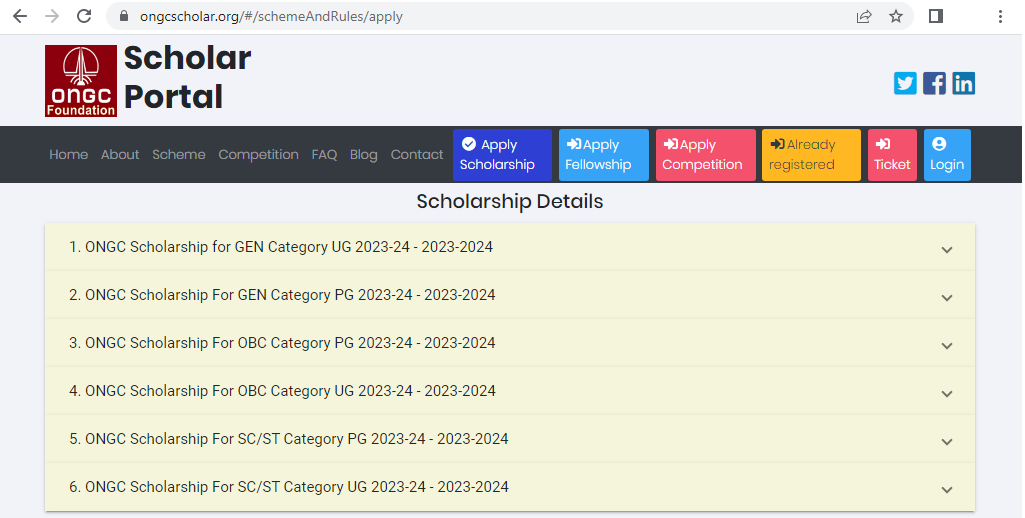Click the Apply Competition button

(x=705, y=155)
